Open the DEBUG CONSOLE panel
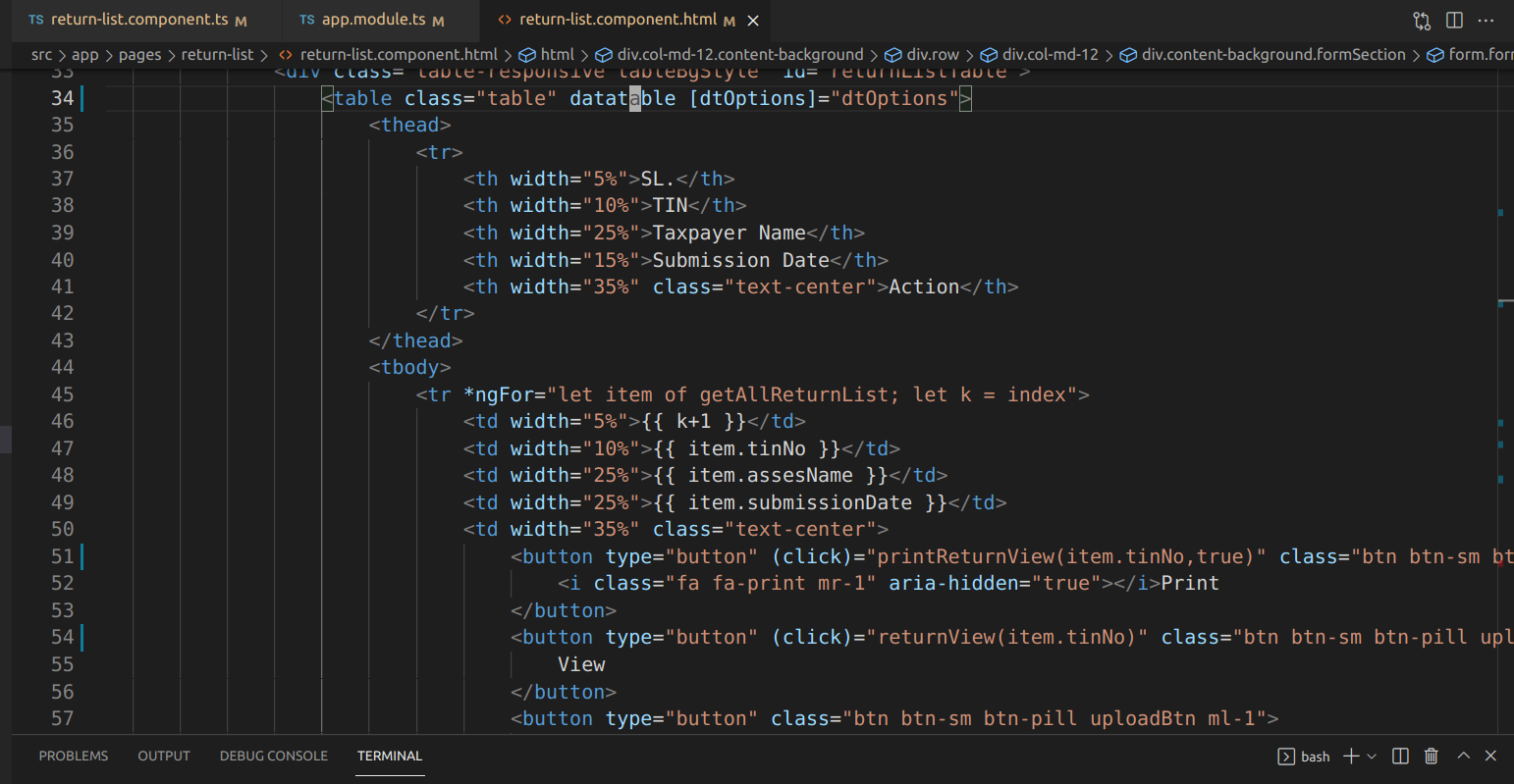 click(273, 756)
